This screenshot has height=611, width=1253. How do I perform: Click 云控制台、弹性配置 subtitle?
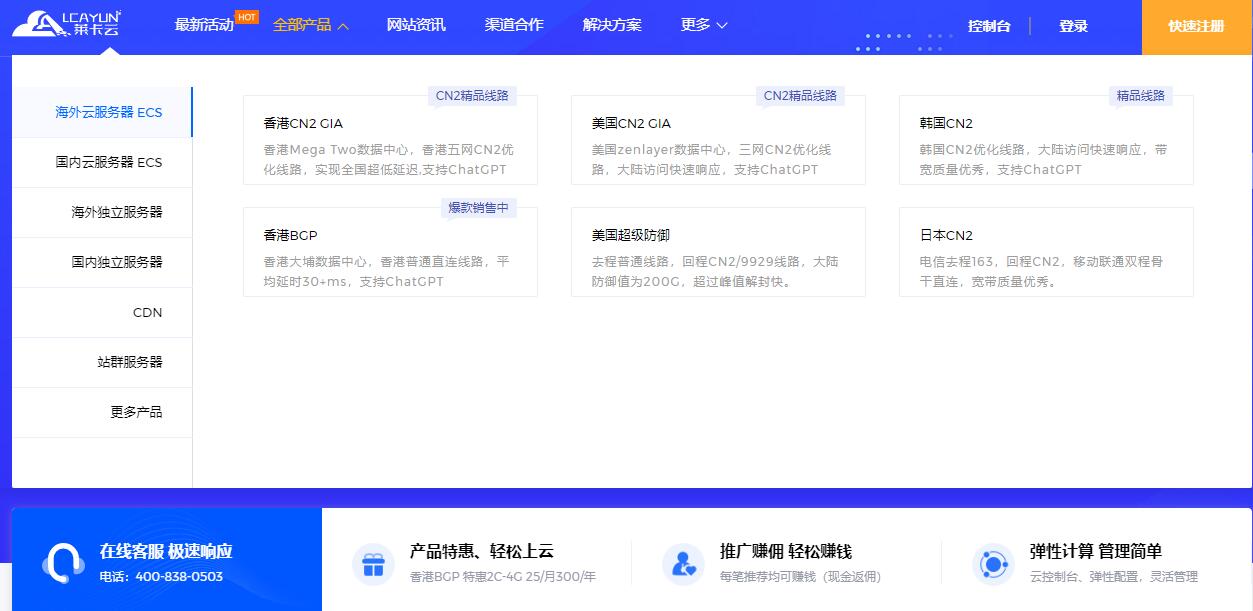tap(1114, 577)
